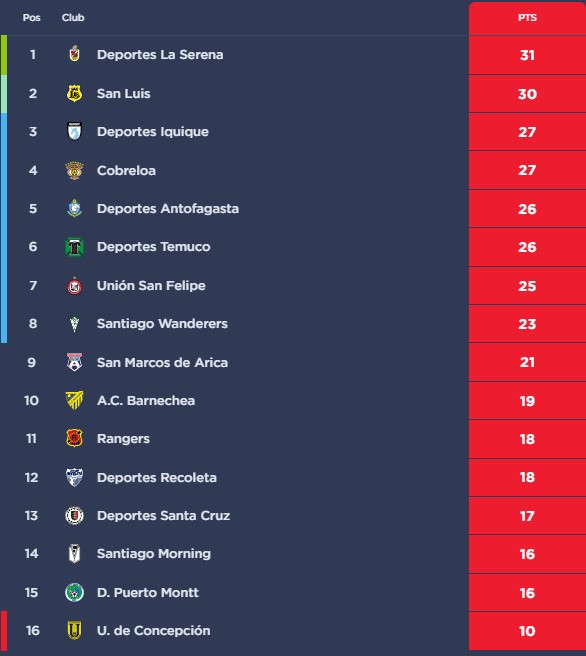This screenshot has width=586, height=656.
Task: Click the Unión San Felipe round crest
Action: click(74, 286)
